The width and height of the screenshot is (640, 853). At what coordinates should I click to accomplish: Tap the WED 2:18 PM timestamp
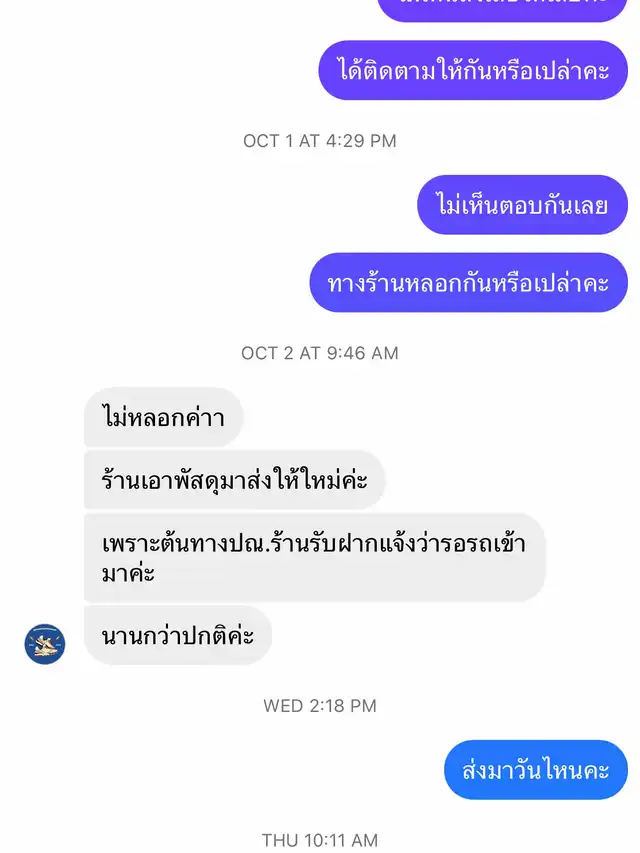click(x=319, y=706)
